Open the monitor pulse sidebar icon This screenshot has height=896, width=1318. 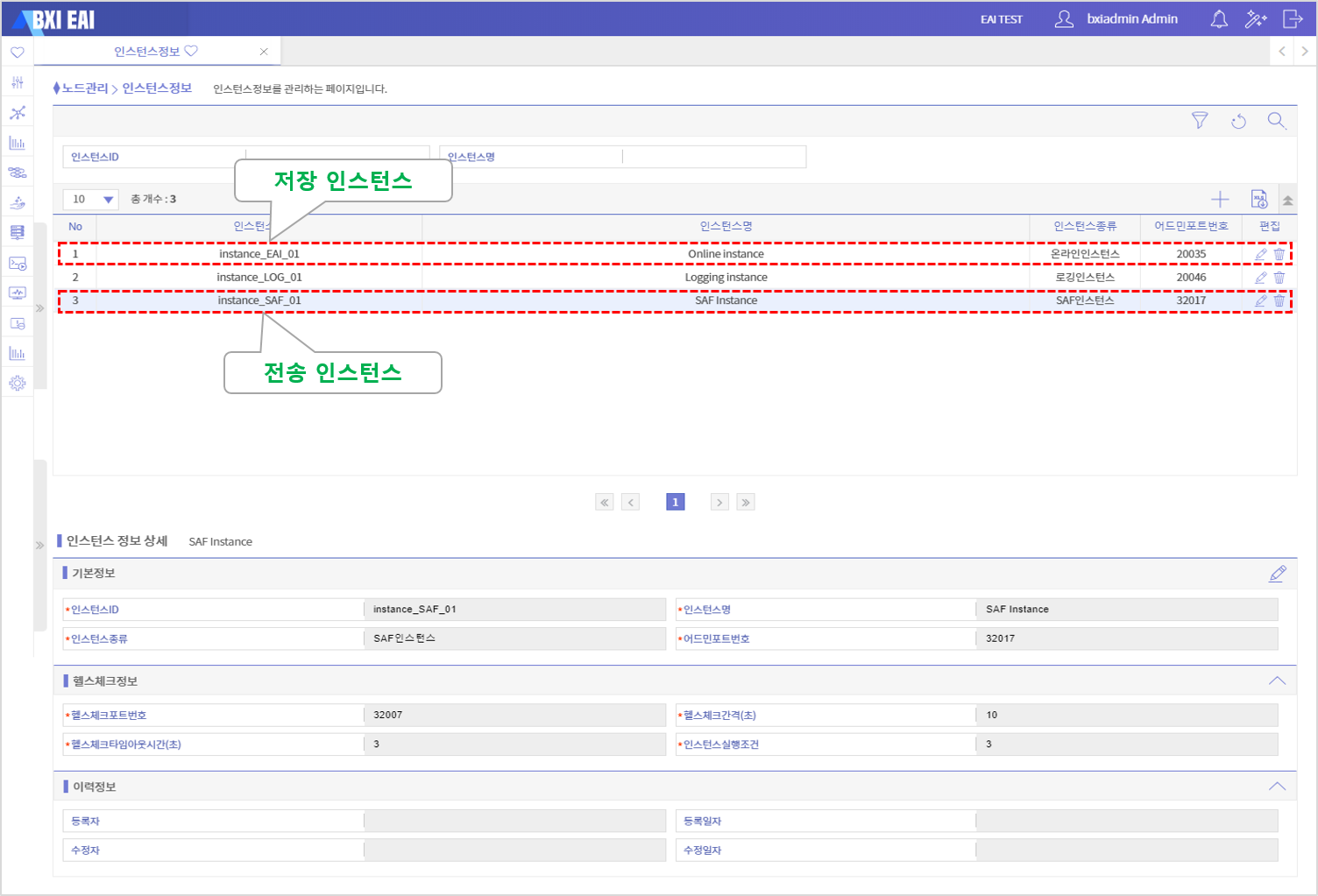(18, 293)
